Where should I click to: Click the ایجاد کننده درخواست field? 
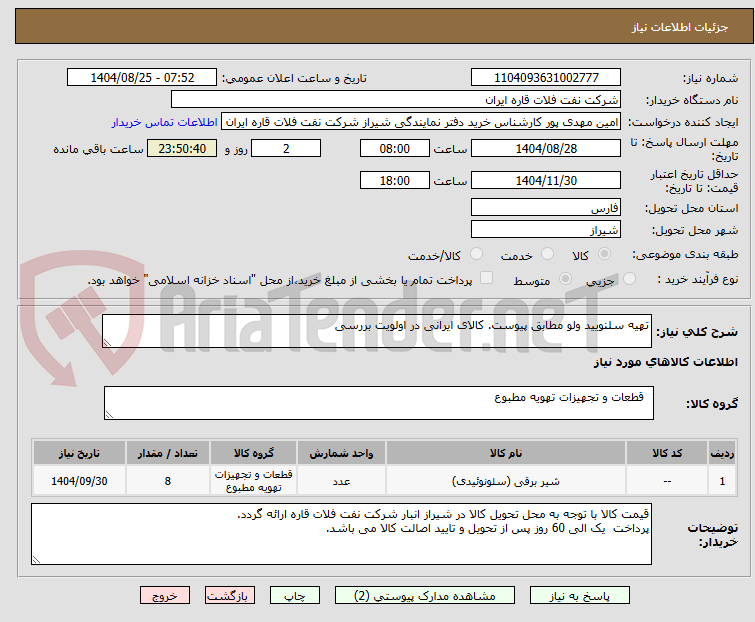(x=421, y=122)
